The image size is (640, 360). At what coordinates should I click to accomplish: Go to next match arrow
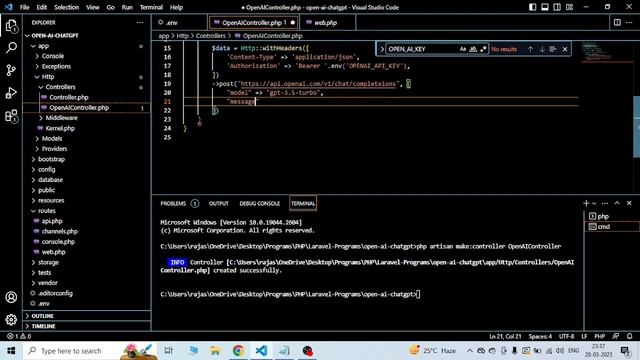[542, 49]
